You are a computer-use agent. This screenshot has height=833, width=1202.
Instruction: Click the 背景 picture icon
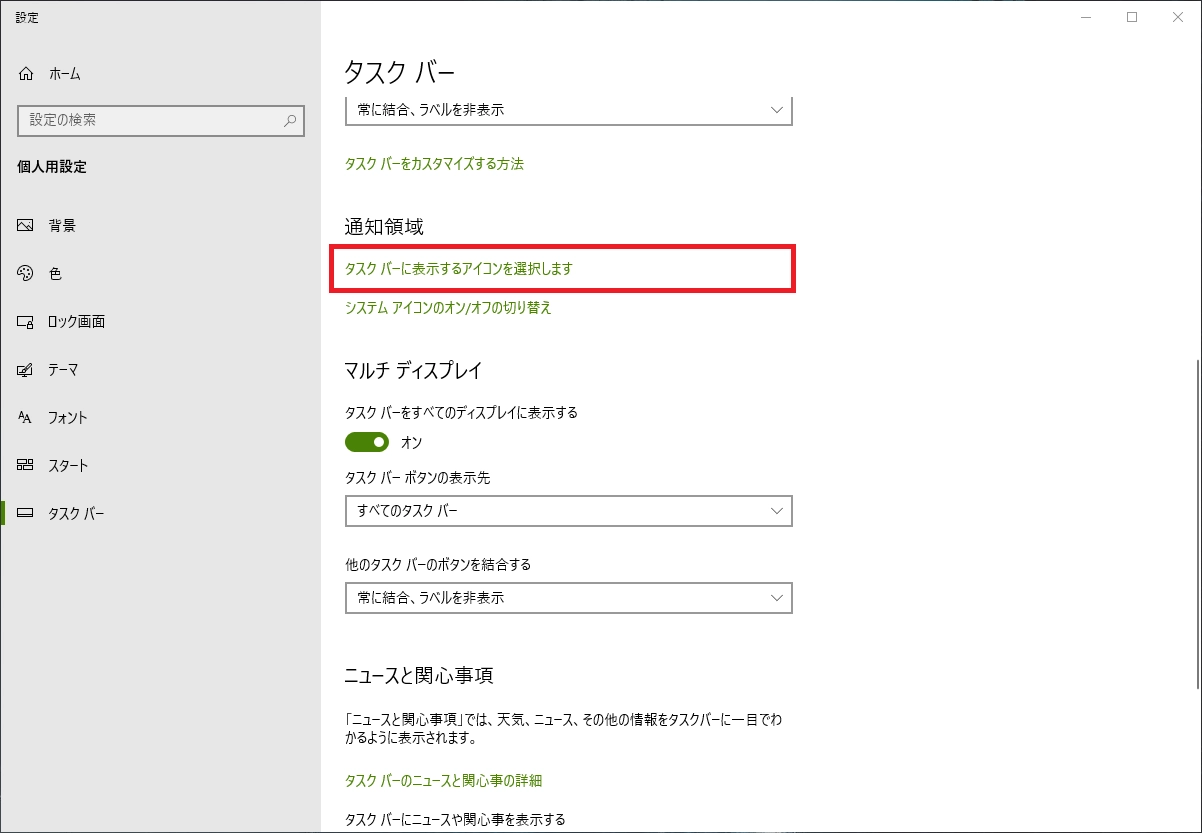[x=26, y=226]
